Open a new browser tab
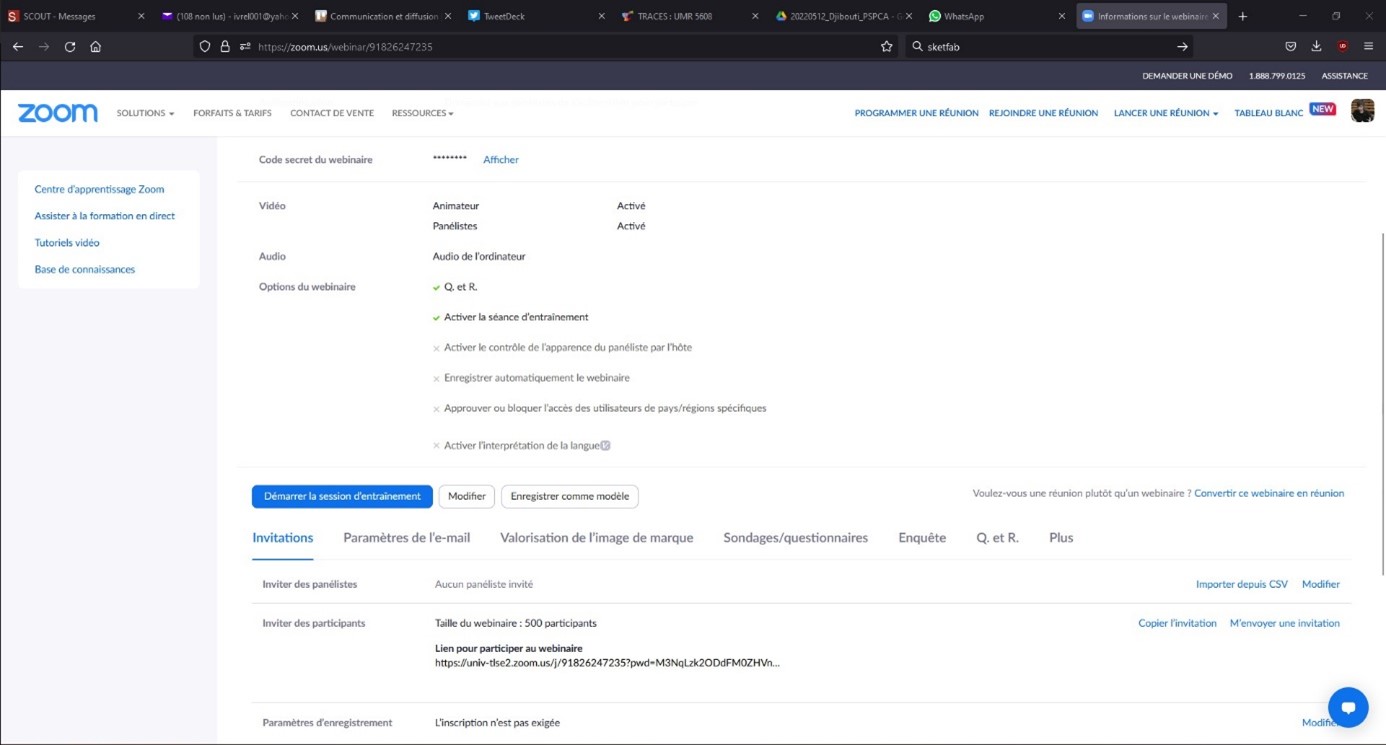Viewport: 1386px width, 745px height. (1243, 16)
